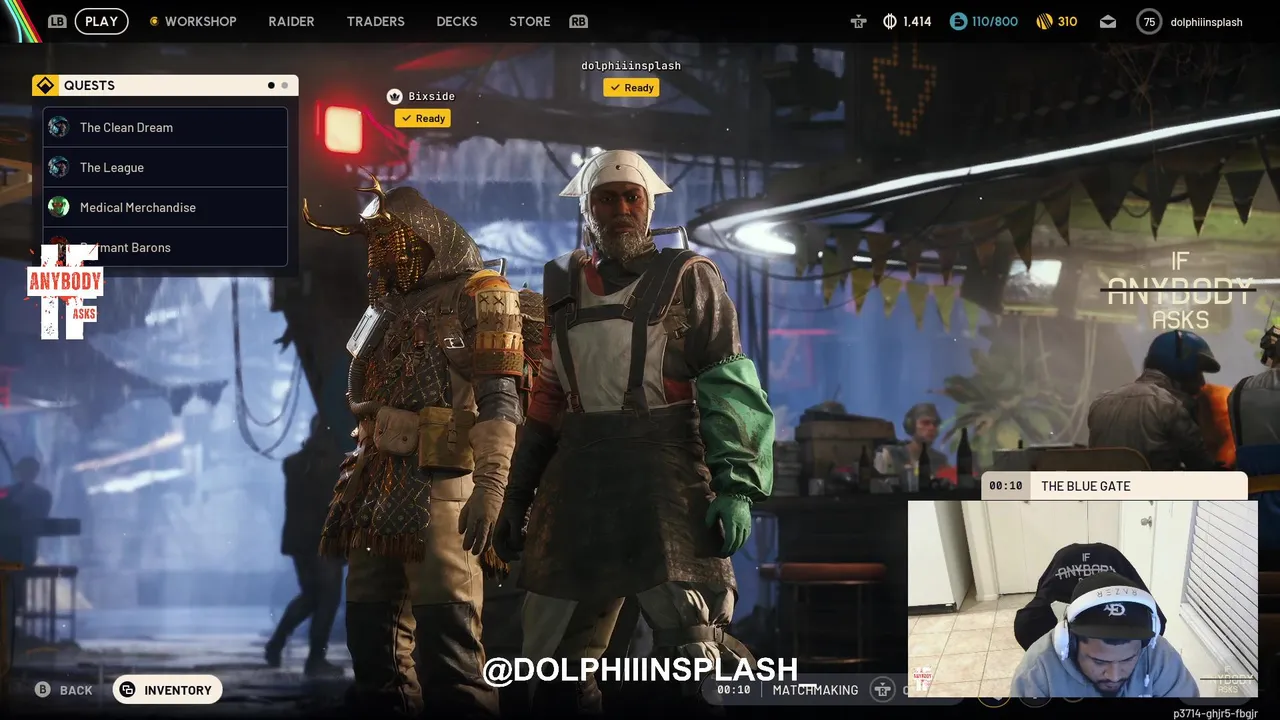Viewport: 1280px width, 720px height.
Task: Click the 1,414 coin balance
Action: point(917,21)
